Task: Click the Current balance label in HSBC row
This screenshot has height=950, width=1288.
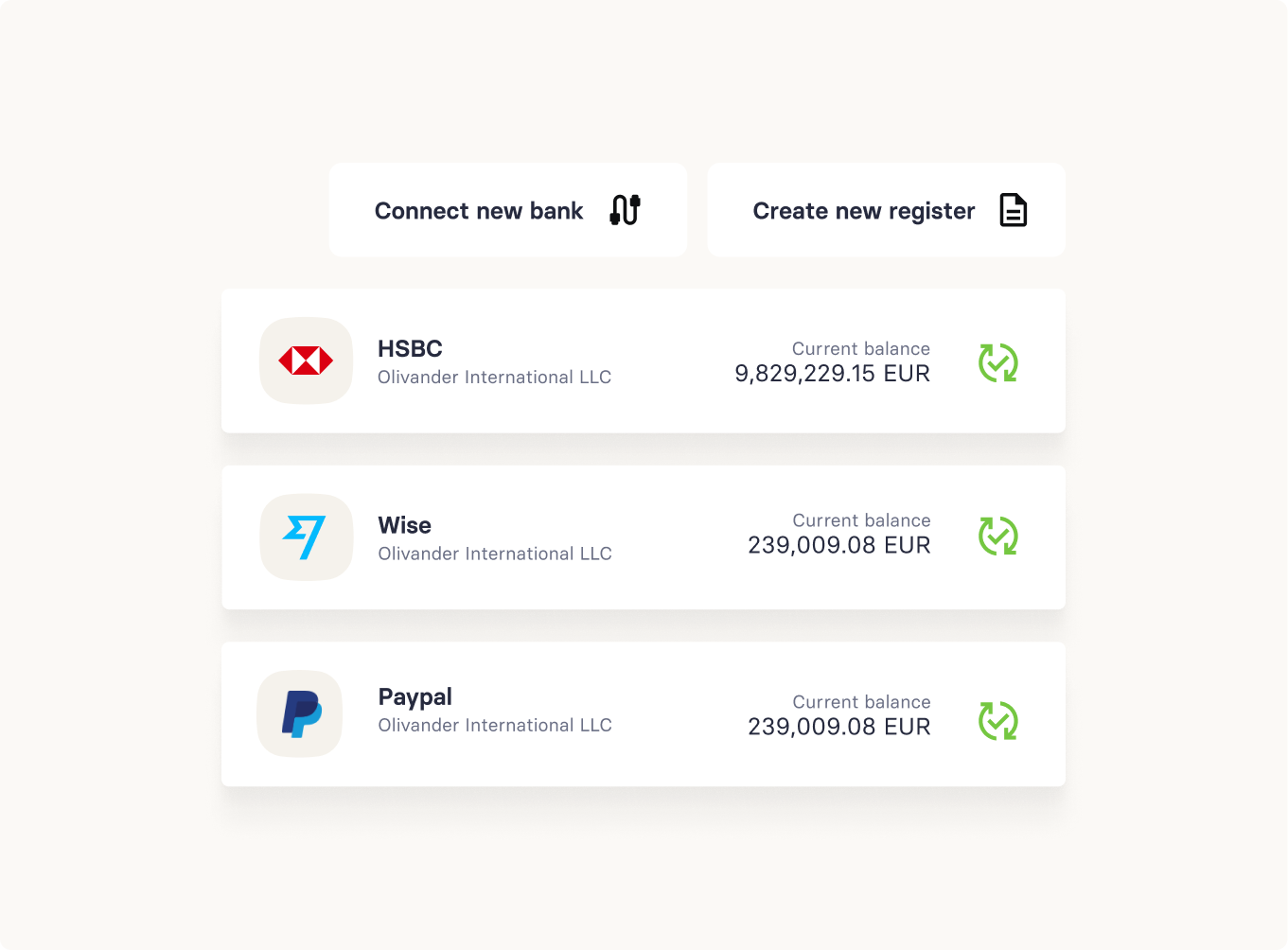Action: tap(861, 349)
